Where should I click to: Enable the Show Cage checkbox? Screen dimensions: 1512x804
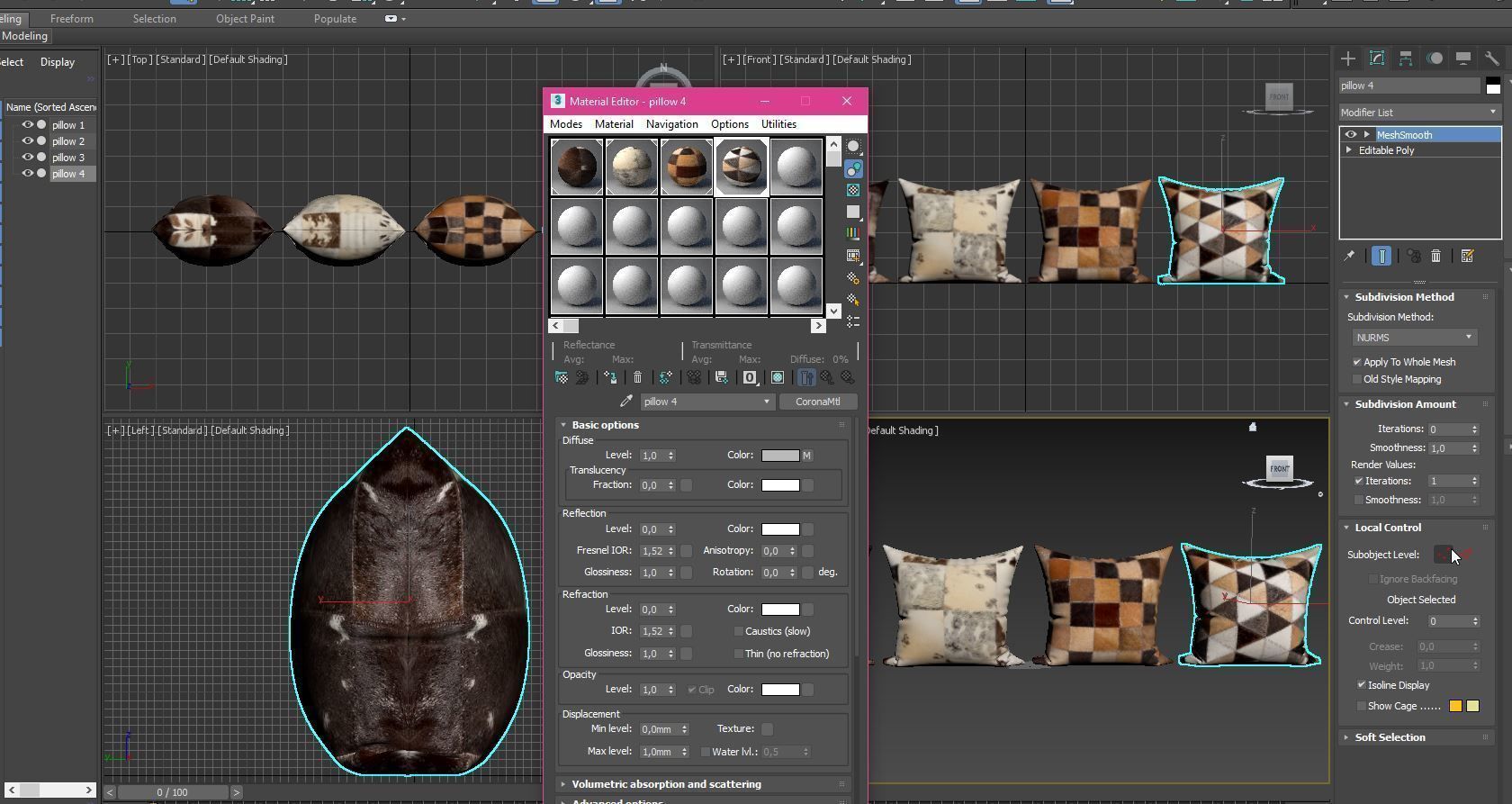1362,707
